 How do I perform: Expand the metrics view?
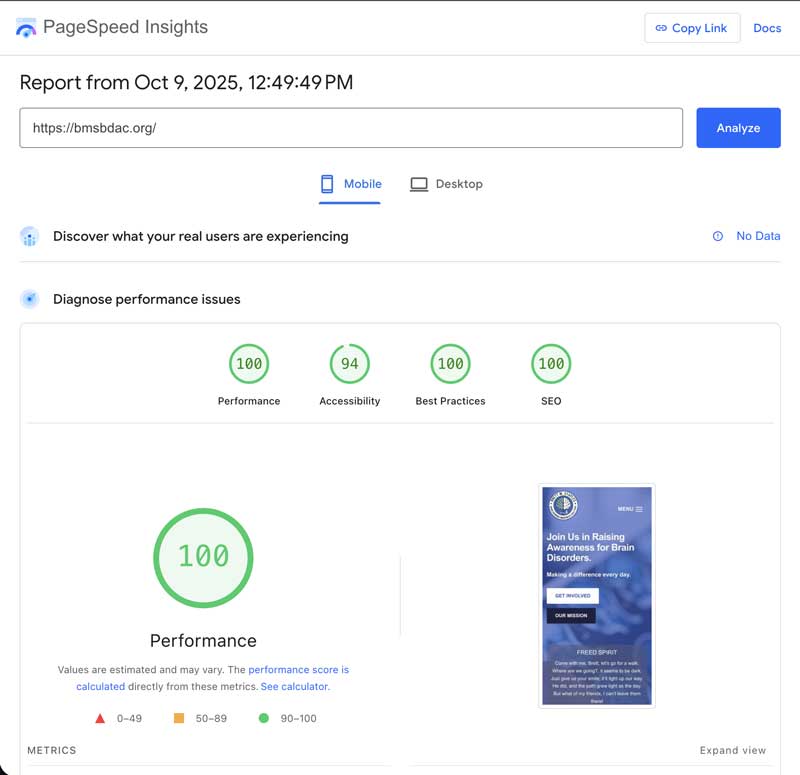732,750
